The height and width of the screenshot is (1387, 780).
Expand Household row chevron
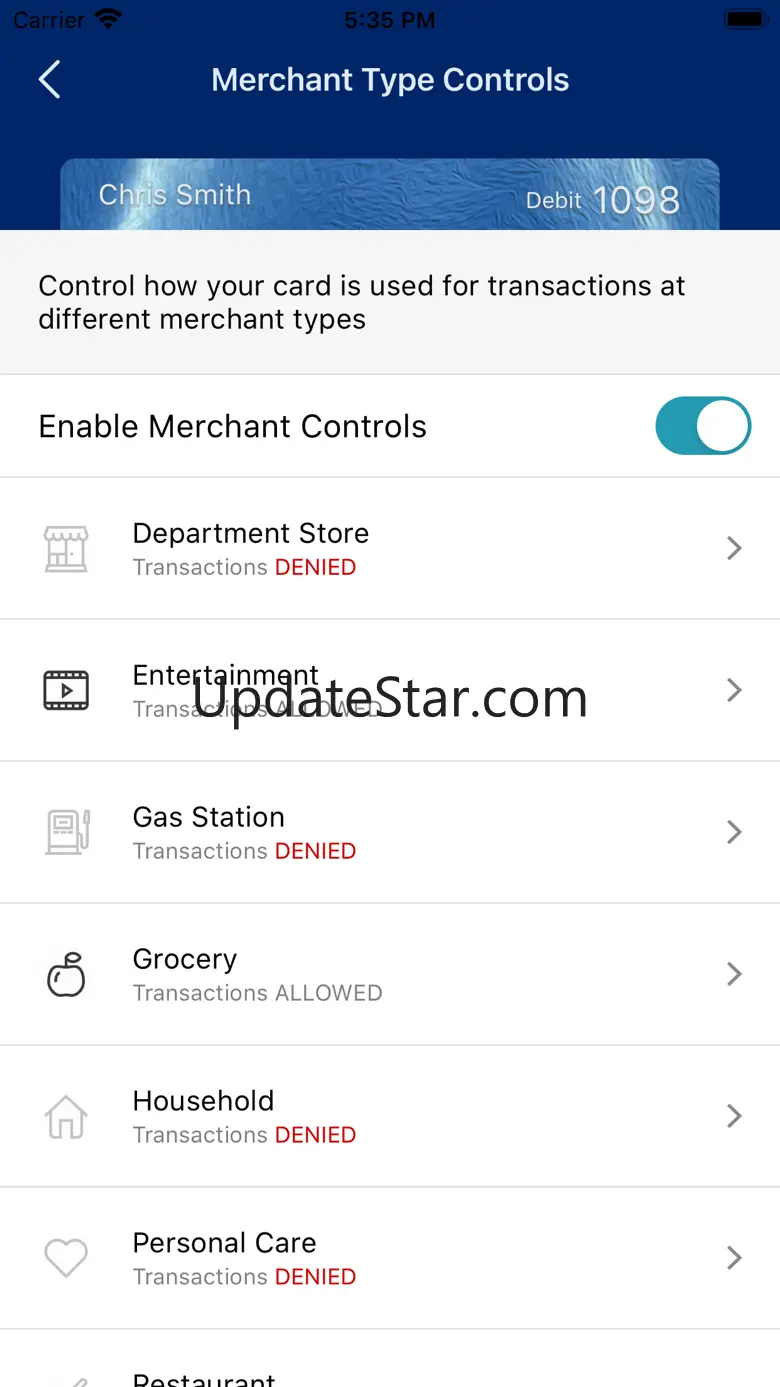click(x=734, y=1116)
